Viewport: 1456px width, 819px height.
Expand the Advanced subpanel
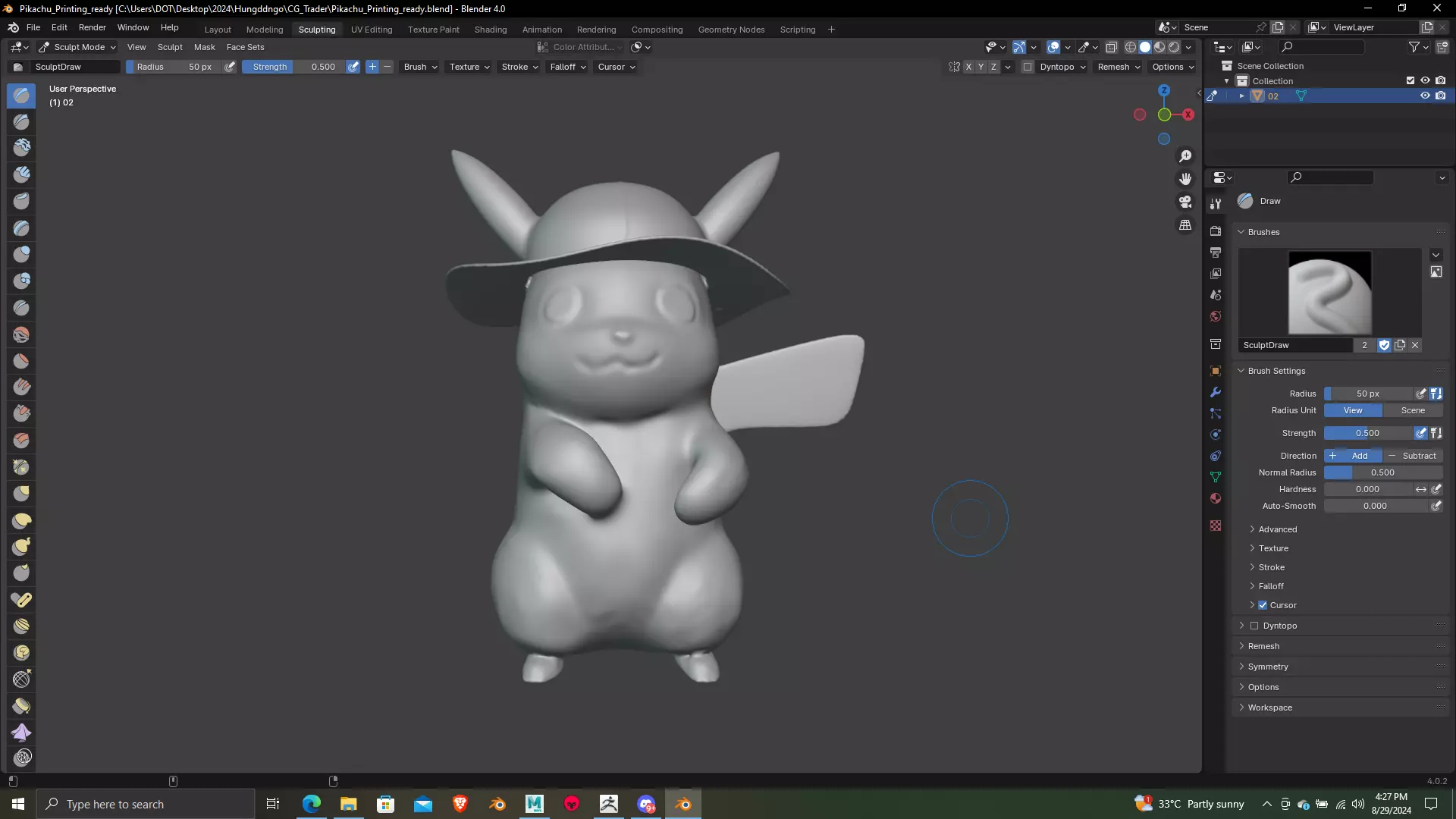pyautogui.click(x=1277, y=529)
